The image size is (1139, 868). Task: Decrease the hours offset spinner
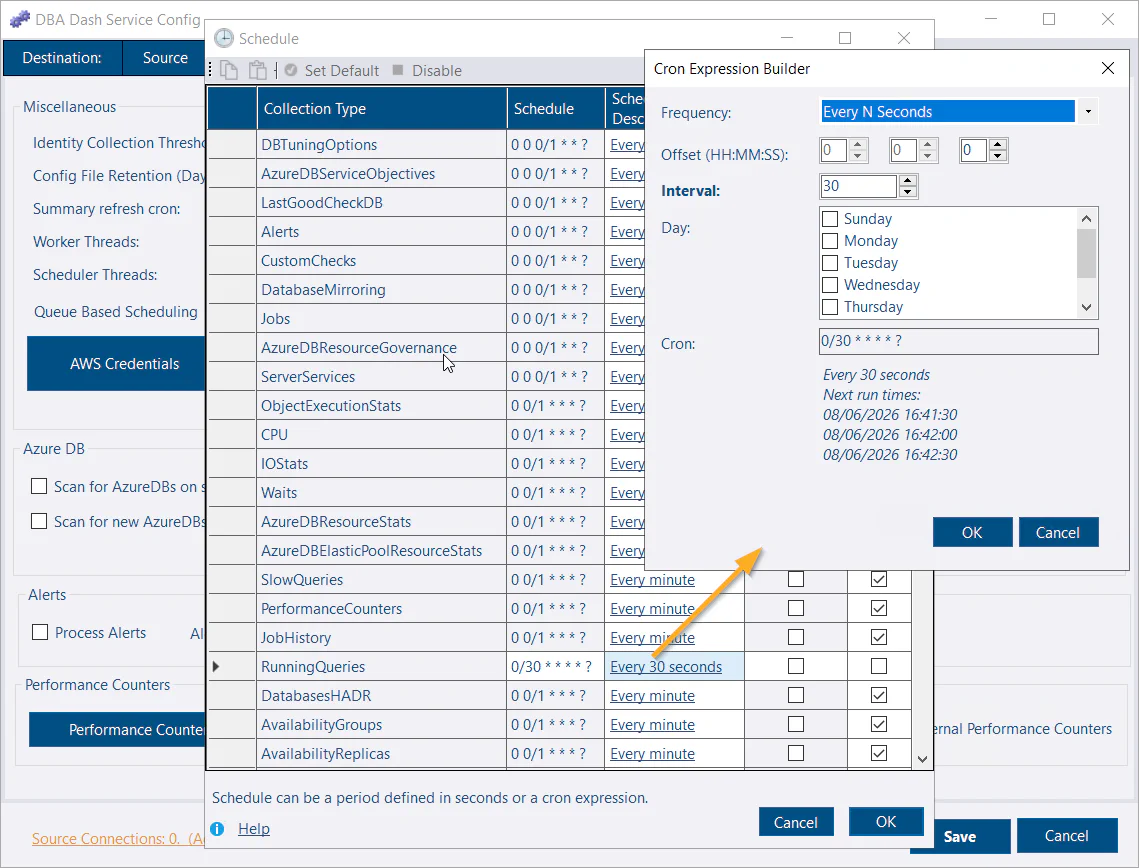(858, 156)
